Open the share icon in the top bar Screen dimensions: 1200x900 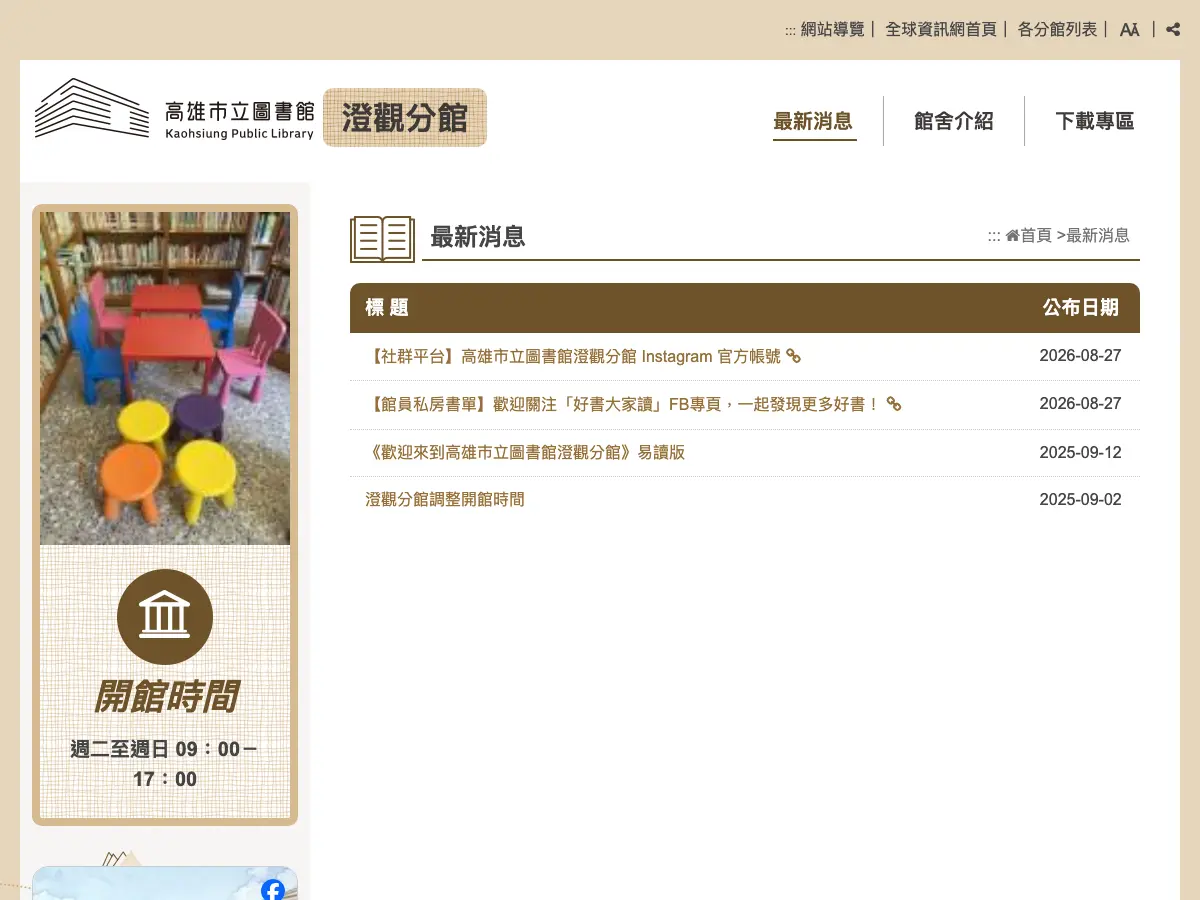[1173, 30]
